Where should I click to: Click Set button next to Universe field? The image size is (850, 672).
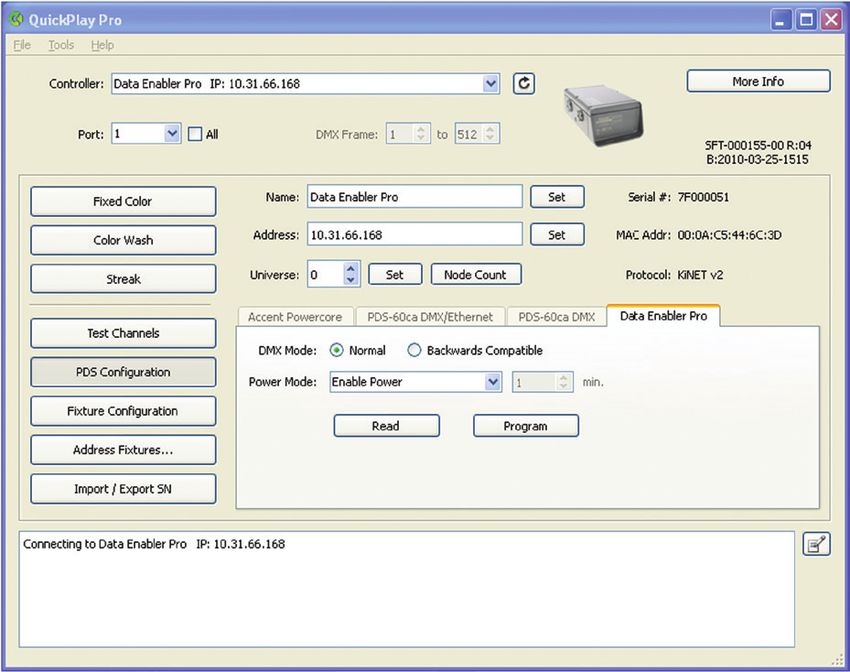click(395, 275)
